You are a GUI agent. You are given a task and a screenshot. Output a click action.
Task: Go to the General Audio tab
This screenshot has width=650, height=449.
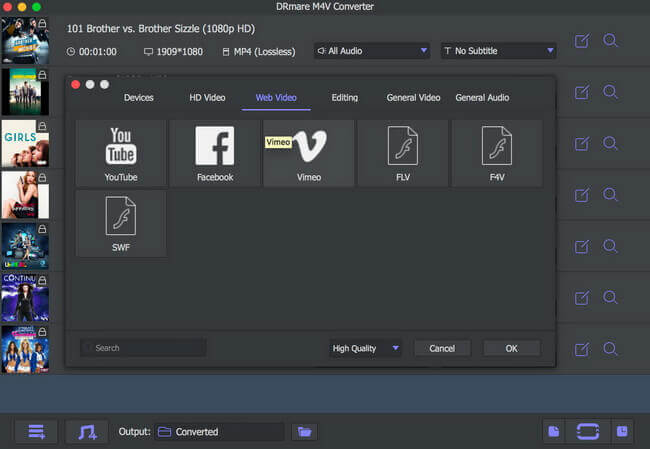(x=482, y=98)
